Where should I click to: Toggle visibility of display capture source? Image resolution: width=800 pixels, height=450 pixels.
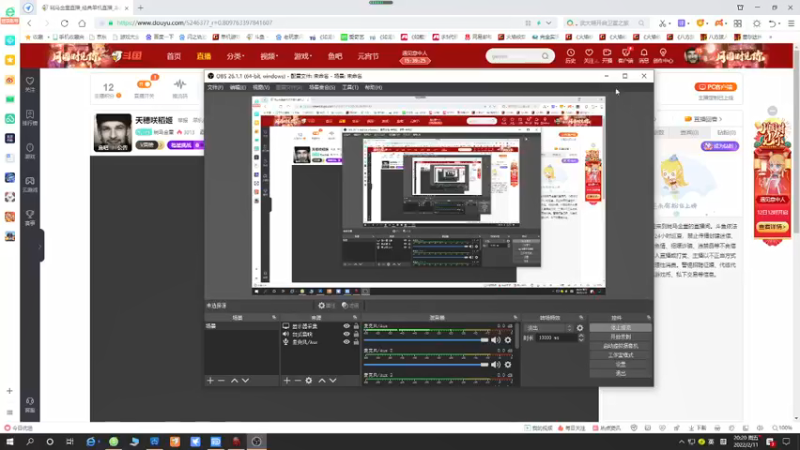point(346,326)
